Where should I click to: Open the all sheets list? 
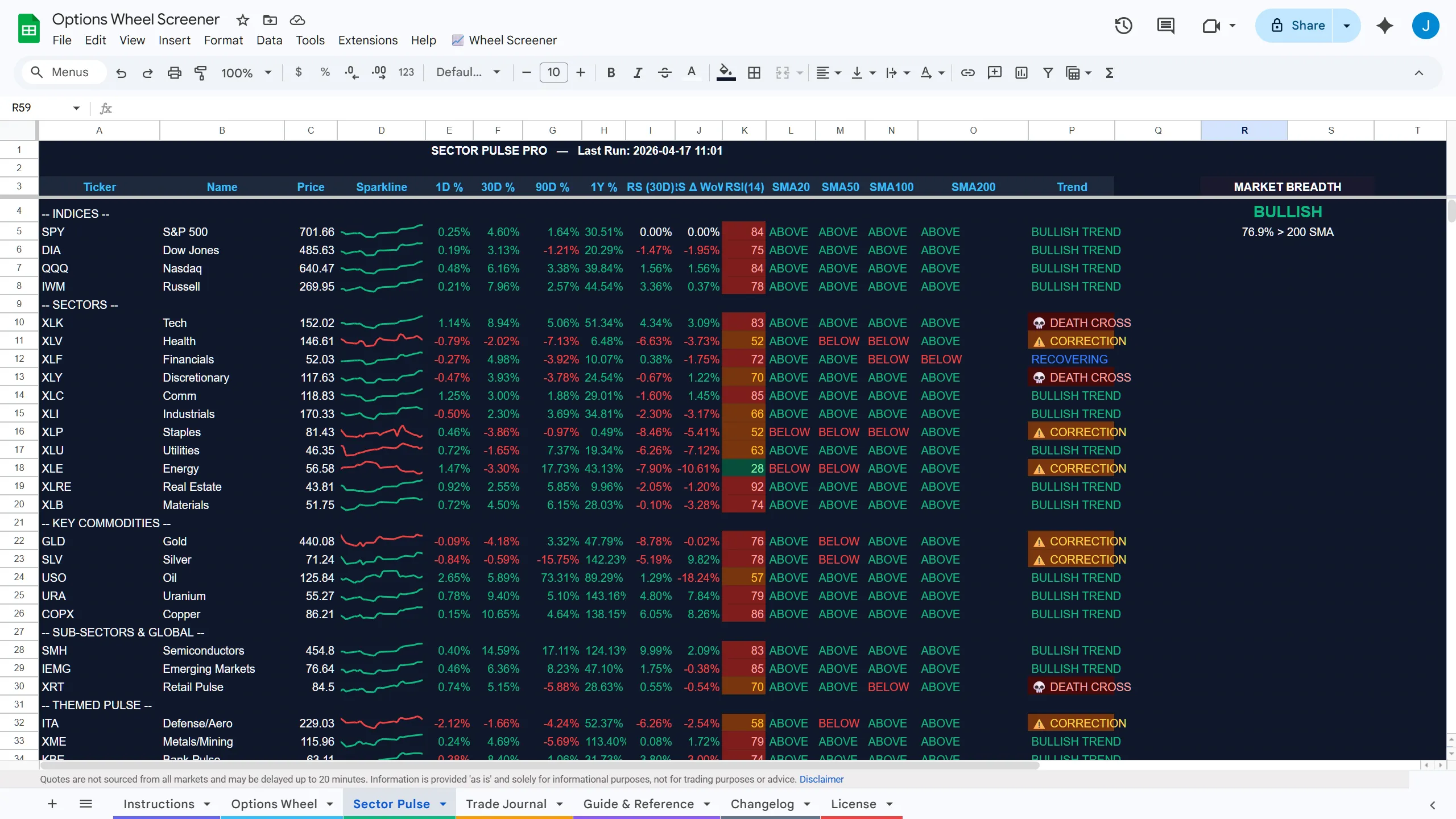tap(86, 804)
